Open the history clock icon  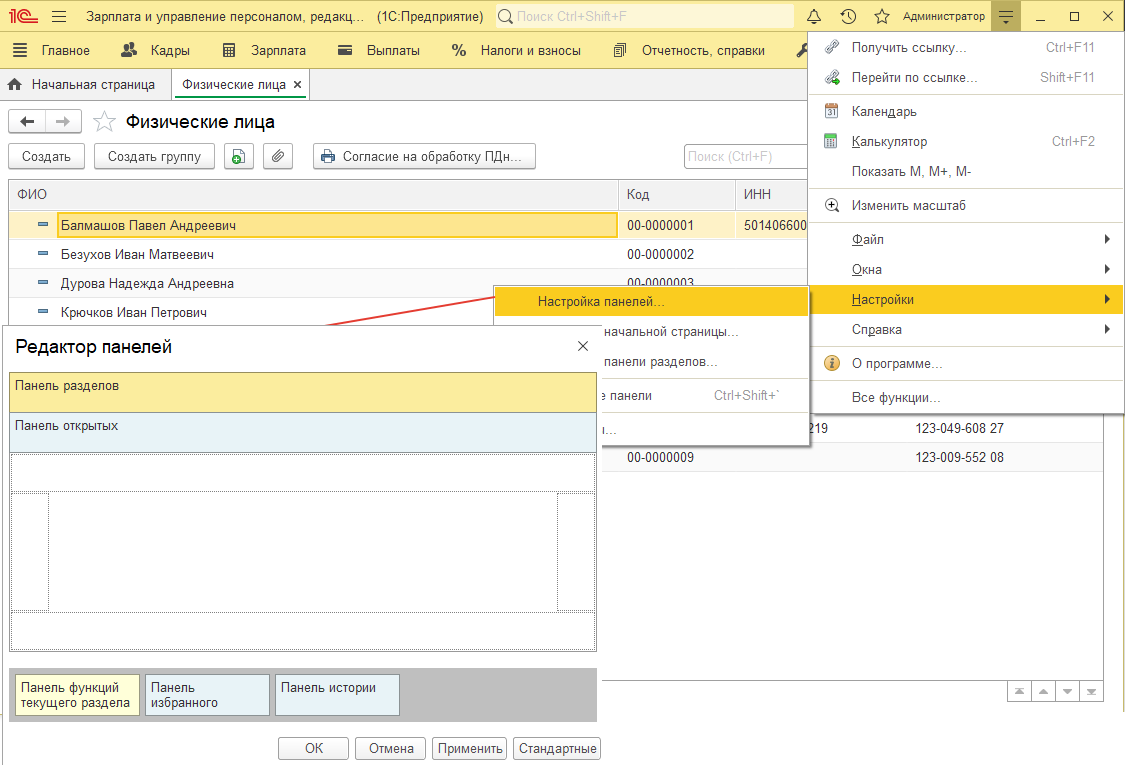point(848,17)
